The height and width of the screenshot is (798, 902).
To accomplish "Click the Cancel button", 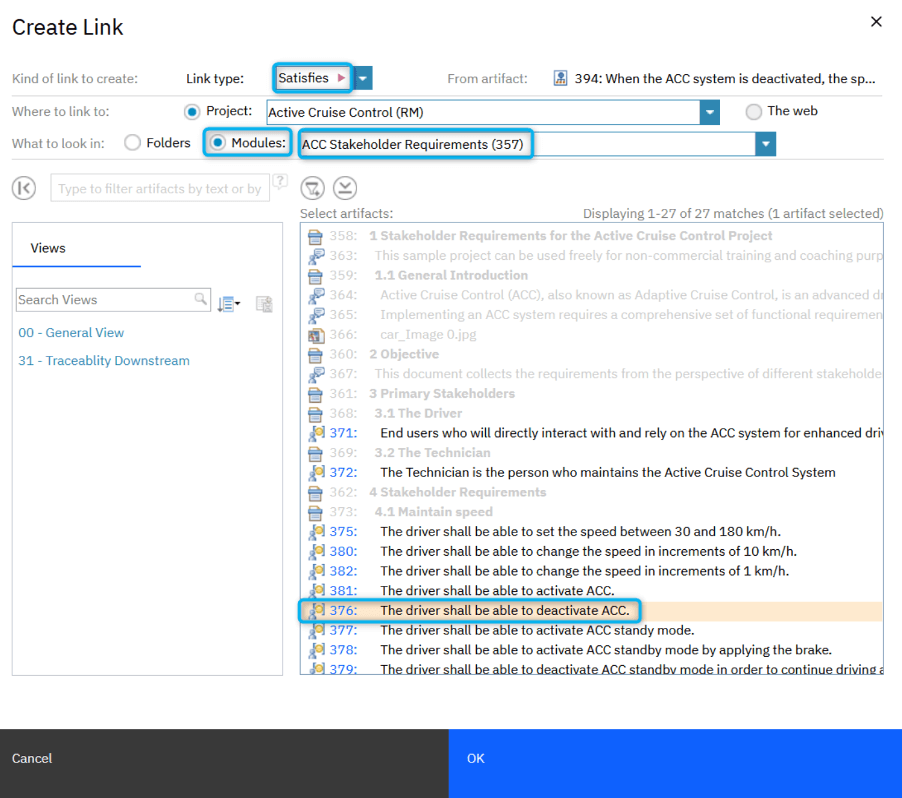I will pyautogui.click(x=31, y=758).
